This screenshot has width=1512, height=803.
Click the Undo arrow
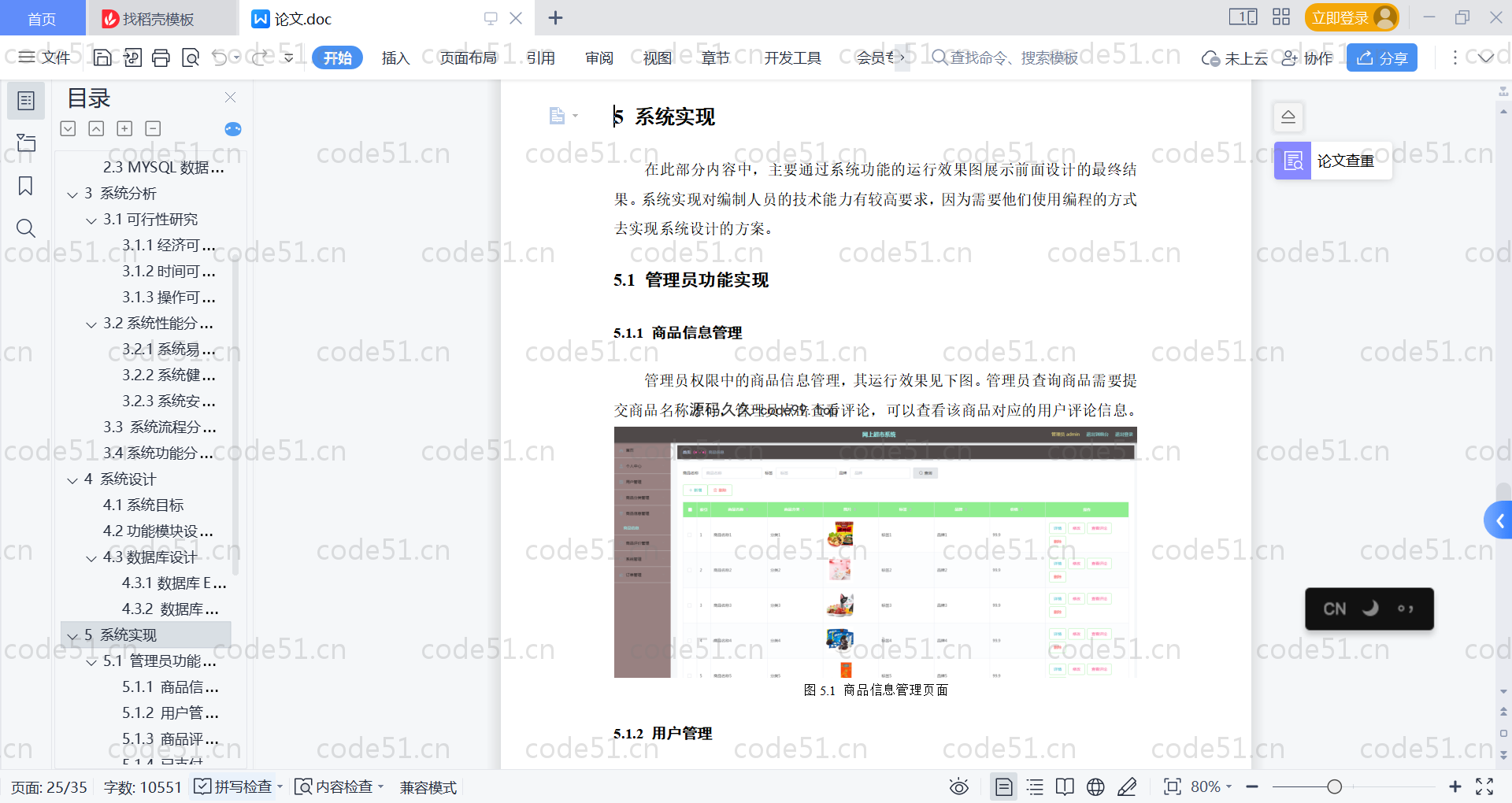[x=220, y=57]
